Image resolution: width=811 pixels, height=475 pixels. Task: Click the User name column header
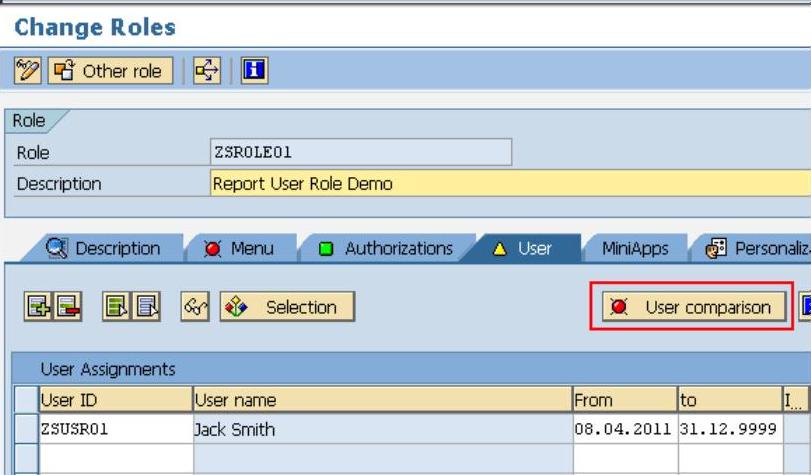(383, 400)
